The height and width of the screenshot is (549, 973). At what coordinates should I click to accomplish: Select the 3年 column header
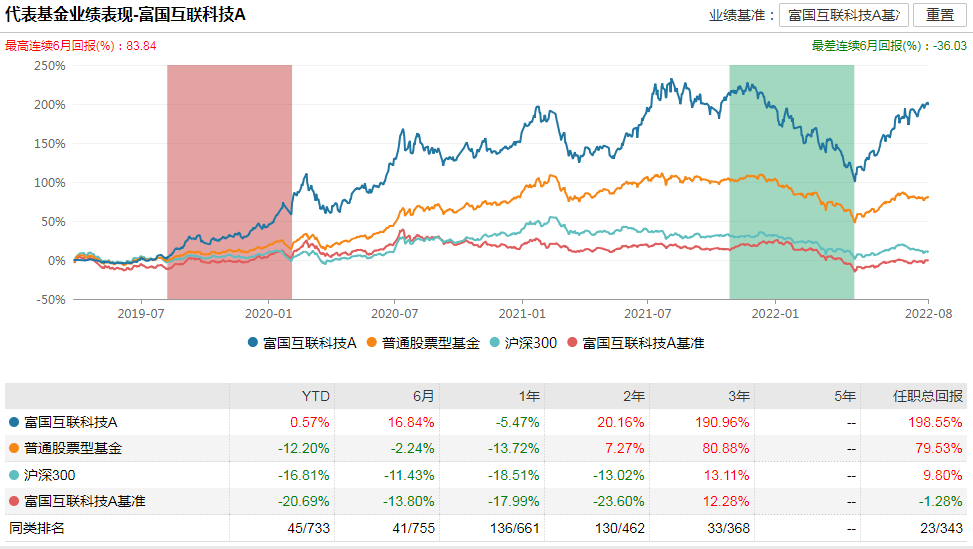tap(739, 396)
